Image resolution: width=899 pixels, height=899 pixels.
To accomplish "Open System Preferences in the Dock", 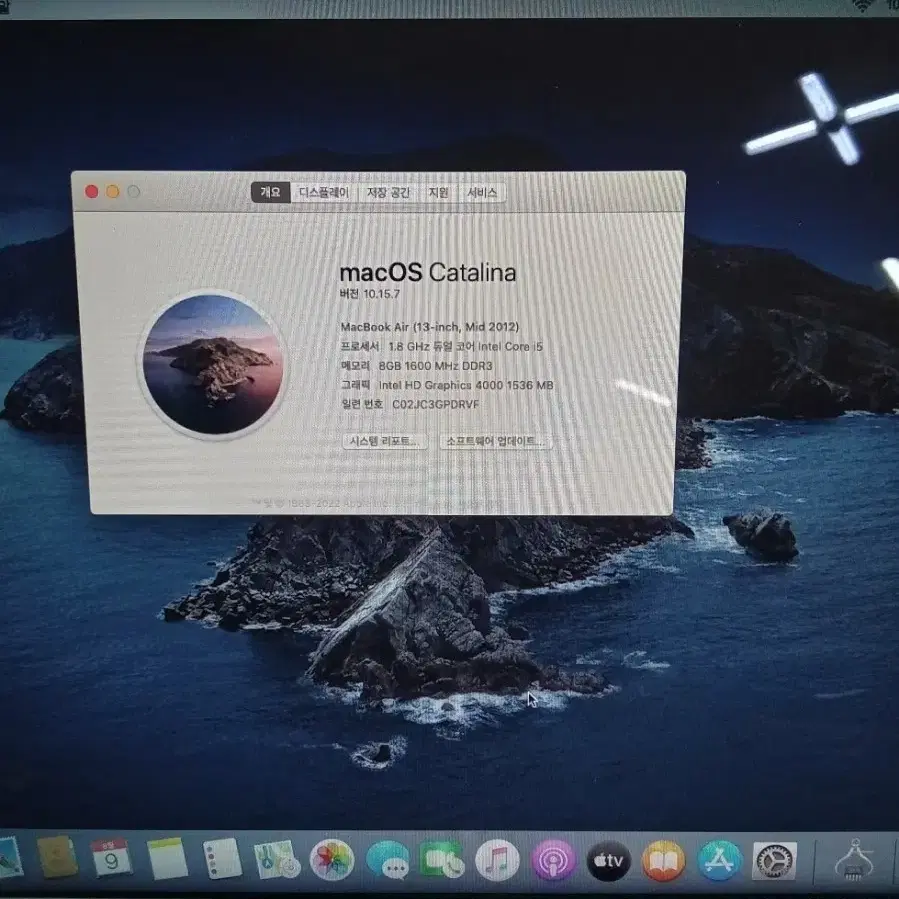I will pos(775,860).
